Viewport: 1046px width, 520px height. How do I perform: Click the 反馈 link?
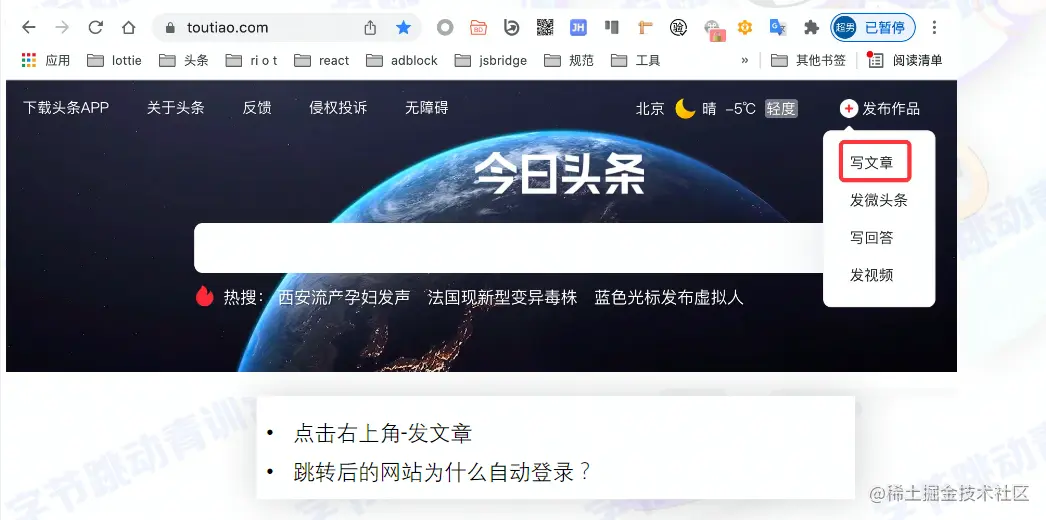tap(257, 108)
